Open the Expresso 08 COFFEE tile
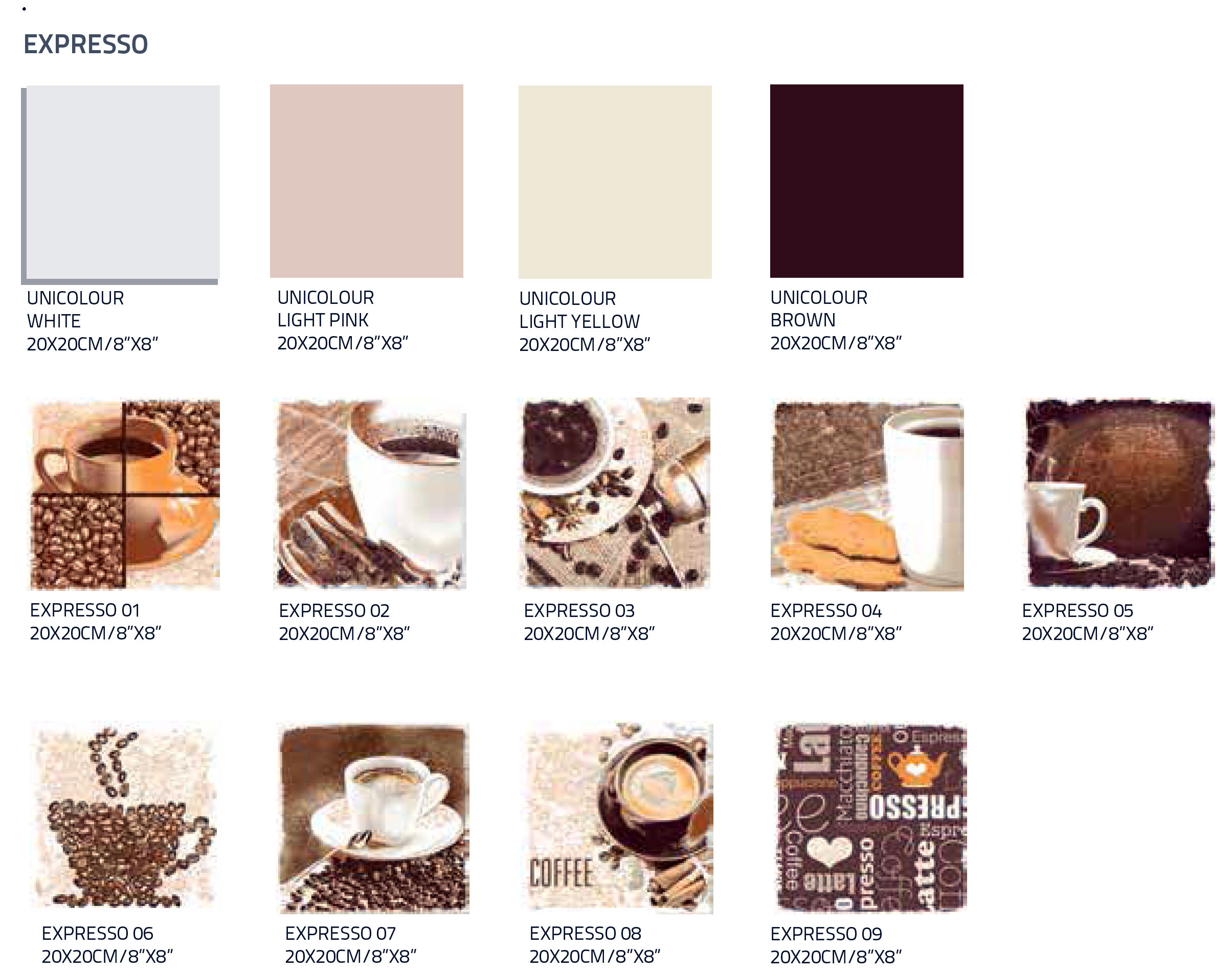 click(620, 818)
